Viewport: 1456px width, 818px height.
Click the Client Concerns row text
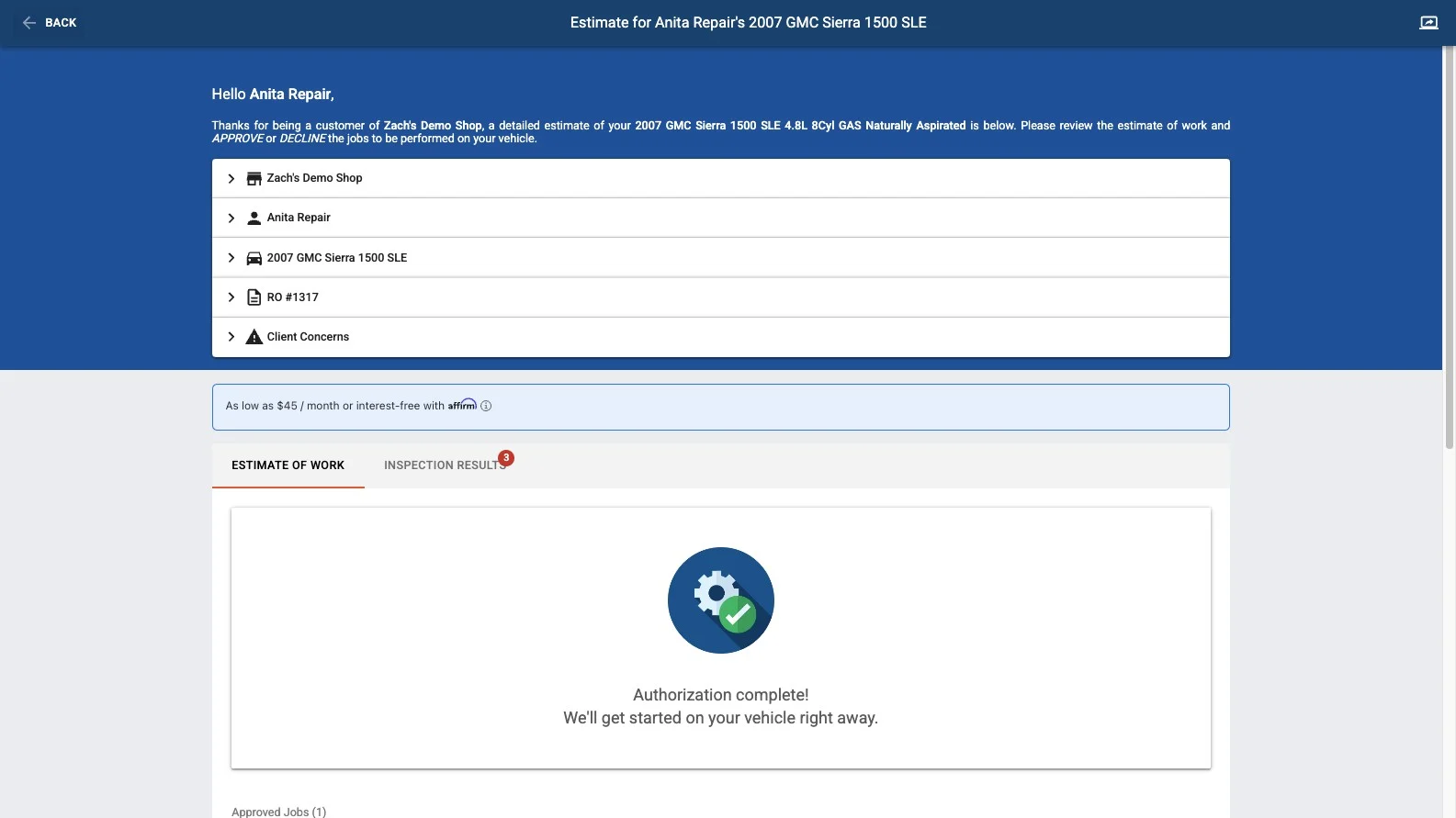(x=308, y=337)
